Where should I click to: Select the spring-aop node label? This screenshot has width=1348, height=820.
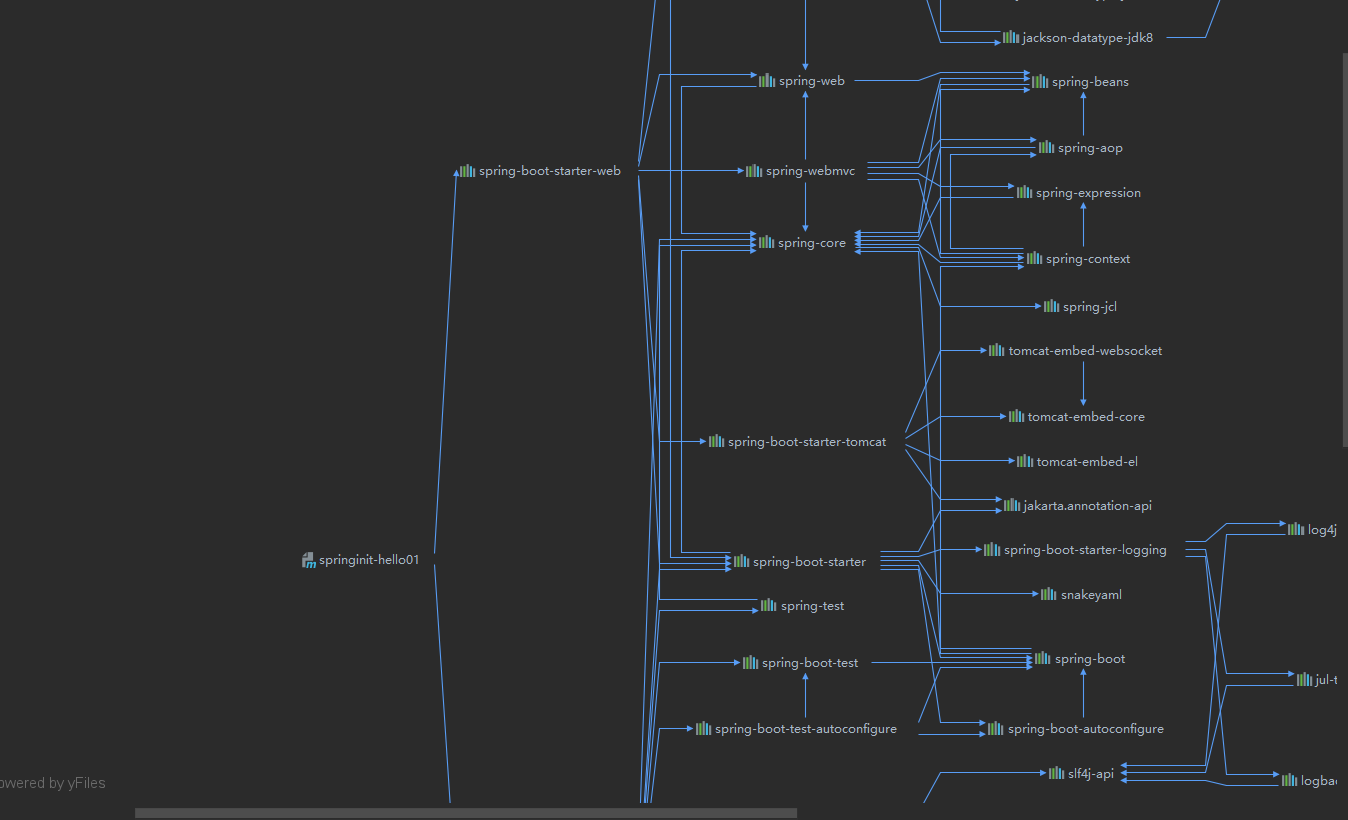1090,148
